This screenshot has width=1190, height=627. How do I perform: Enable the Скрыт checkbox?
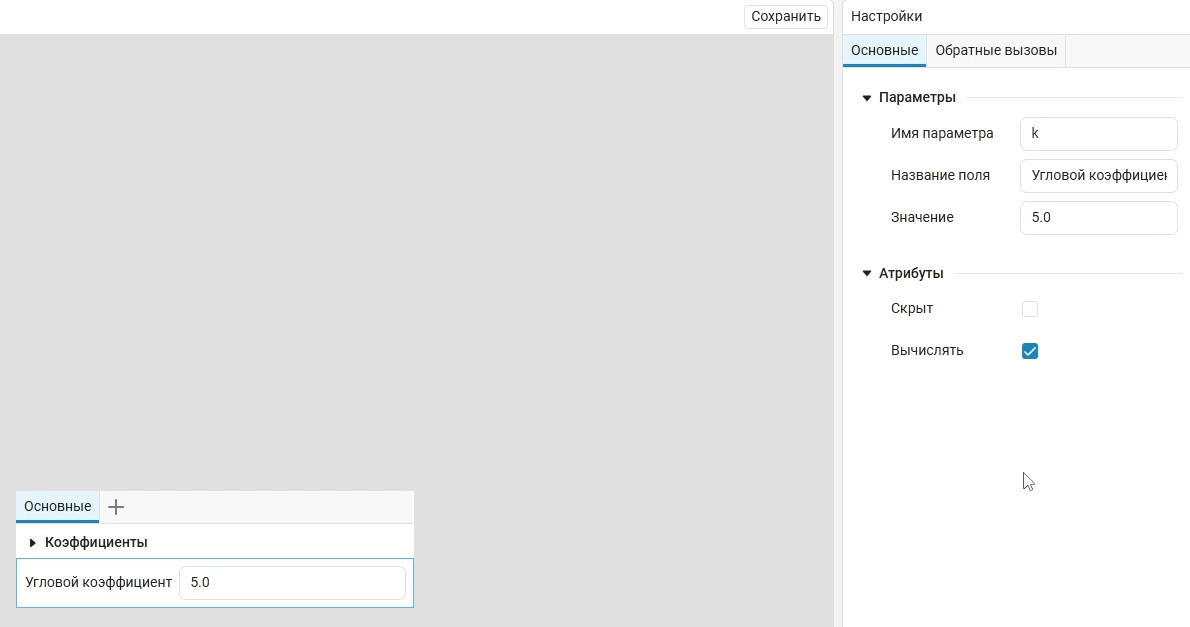[1030, 309]
